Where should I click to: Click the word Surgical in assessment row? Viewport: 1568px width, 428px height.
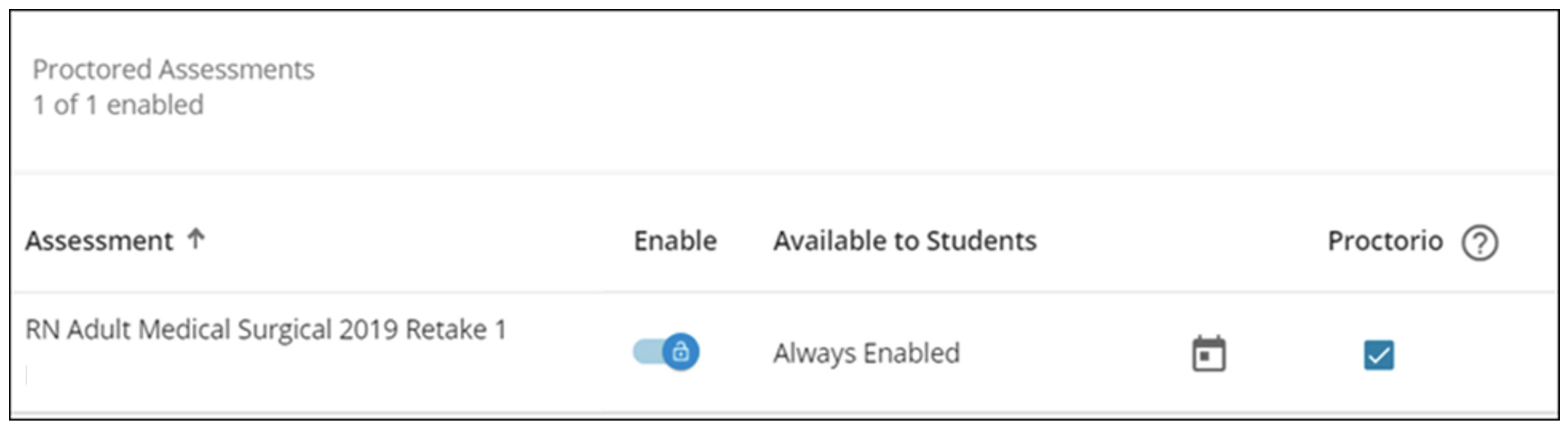point(284,330)
